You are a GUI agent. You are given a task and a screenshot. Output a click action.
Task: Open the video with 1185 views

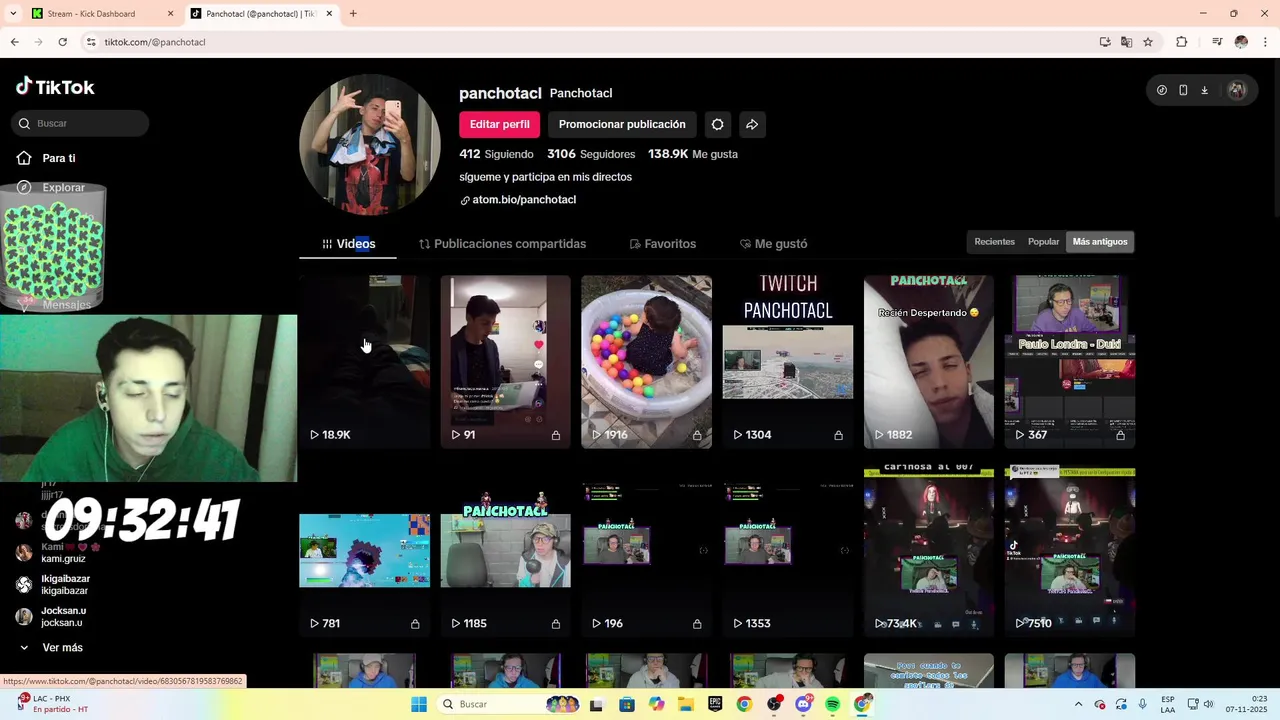[505, 551]
